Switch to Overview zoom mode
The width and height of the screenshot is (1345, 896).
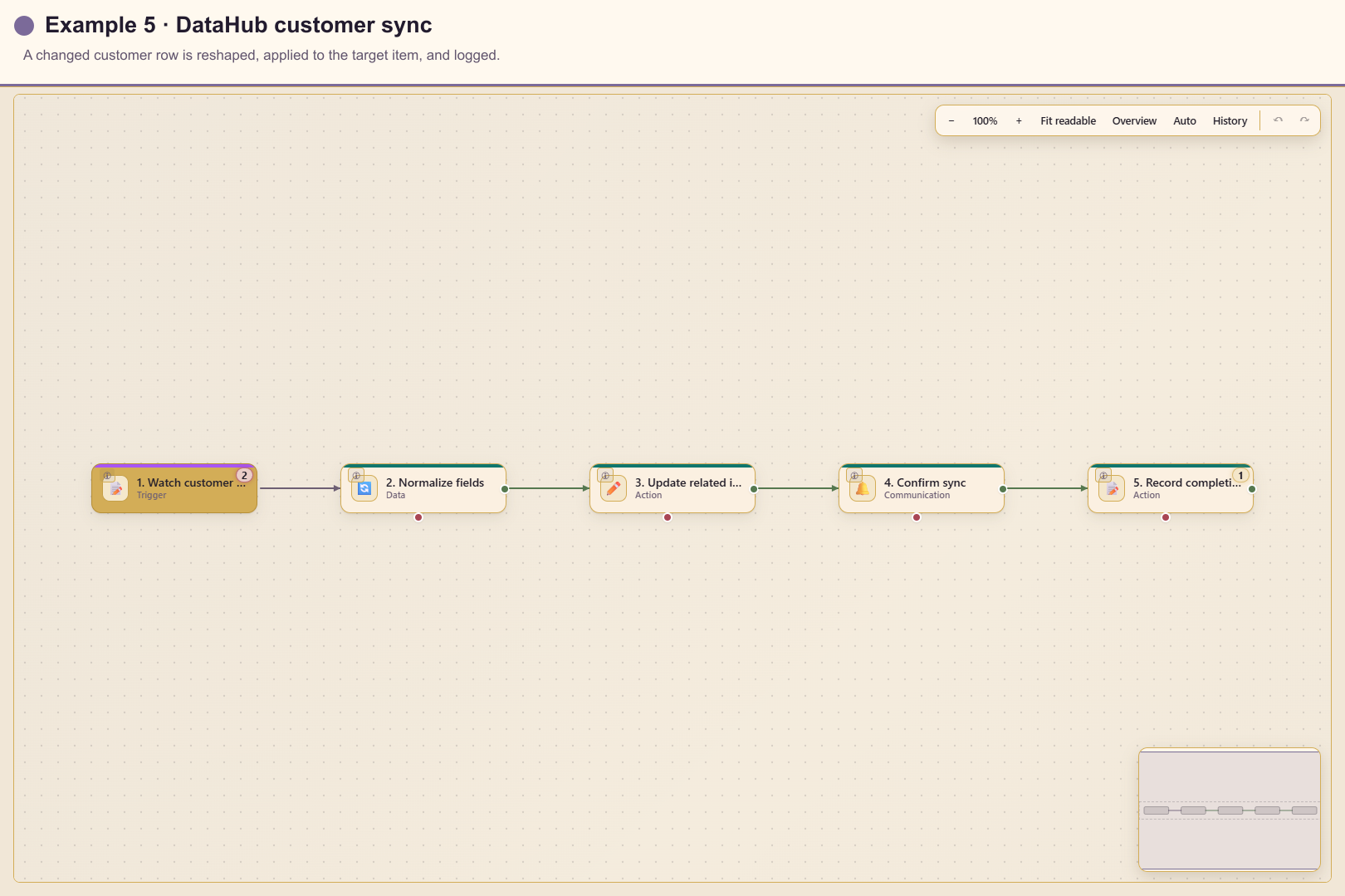pos(1134,121)
